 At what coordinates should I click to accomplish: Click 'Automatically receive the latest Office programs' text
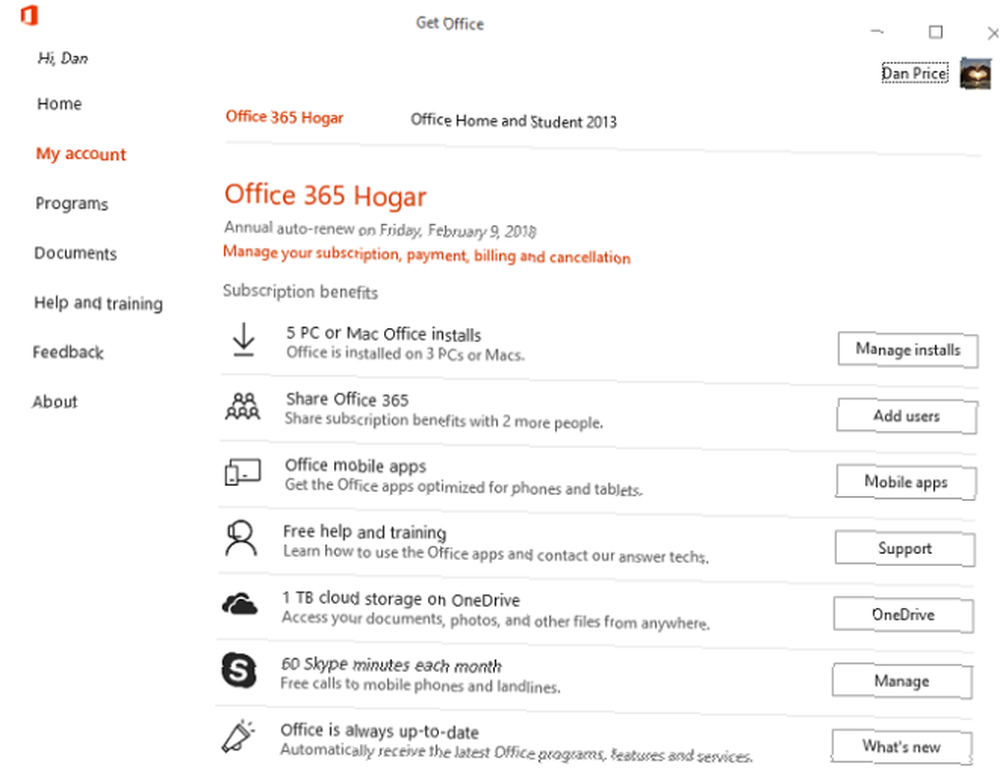tap(516, 753)
